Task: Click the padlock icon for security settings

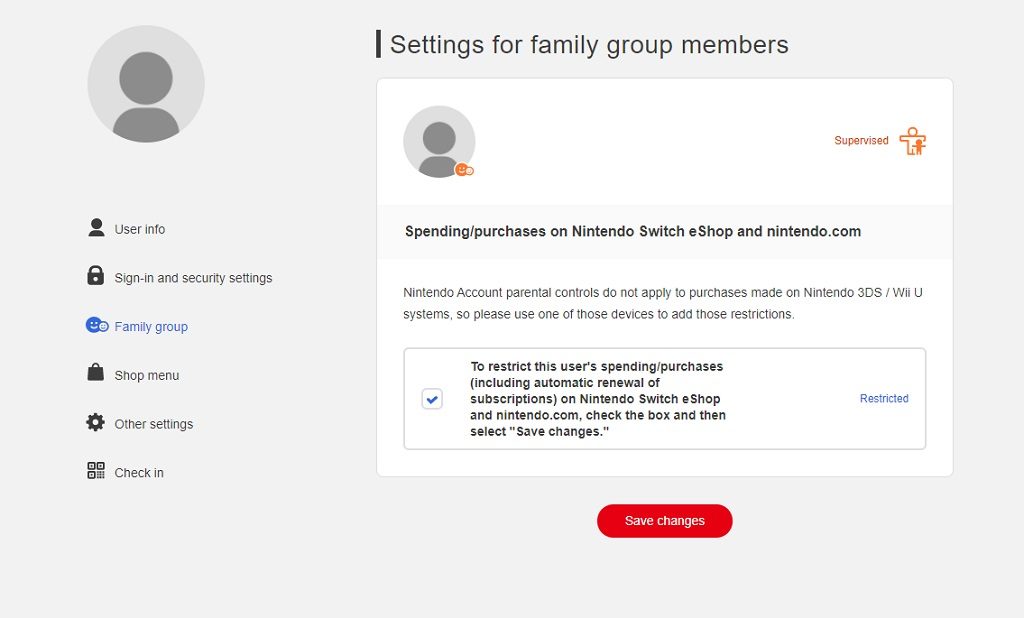Action: [x=95, y=276]
